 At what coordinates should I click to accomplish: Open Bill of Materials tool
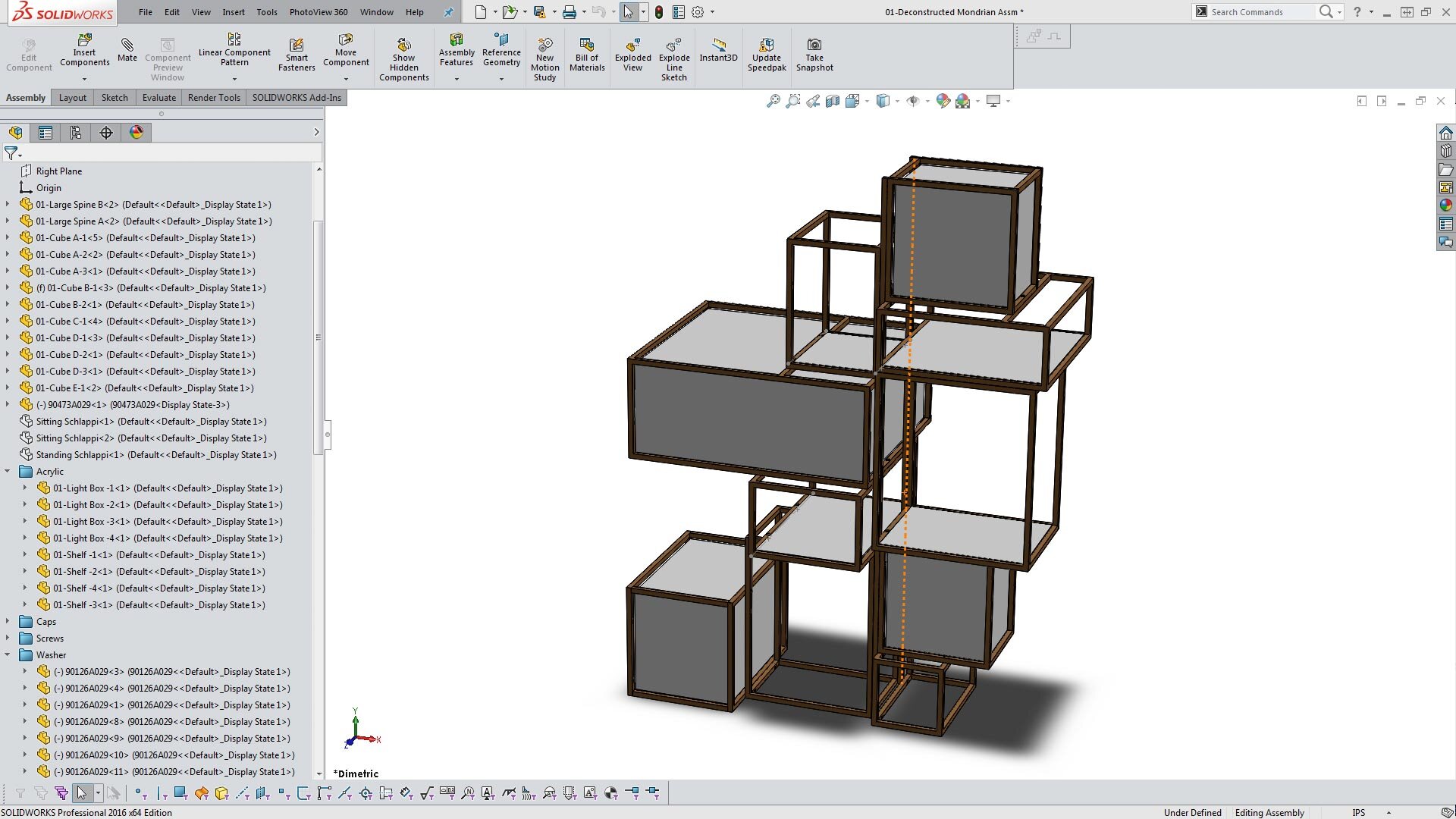pos(587,55)
